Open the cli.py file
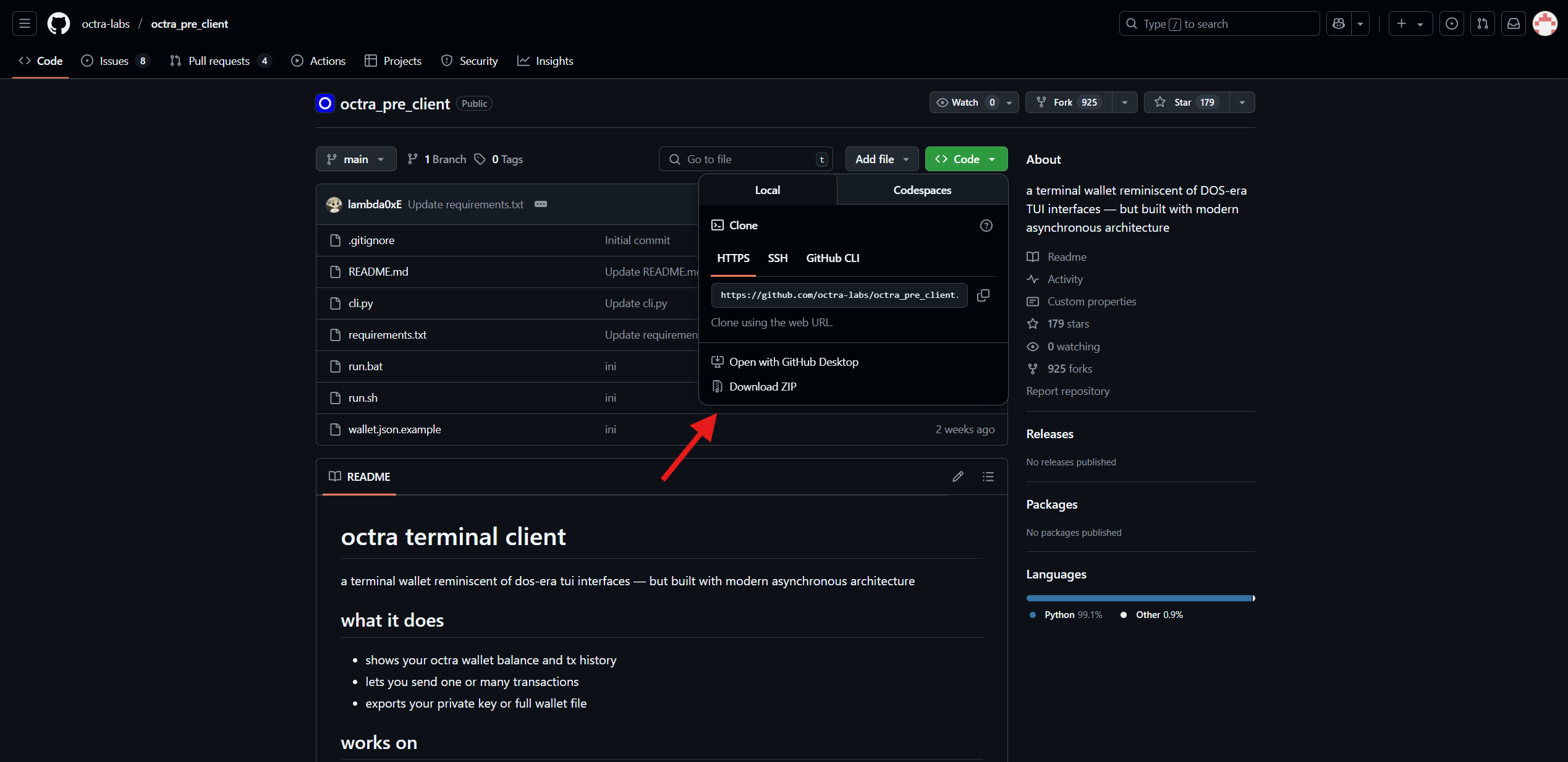Screen dimensions: 1568x762 pyautogui.click(x=360, y=303)
